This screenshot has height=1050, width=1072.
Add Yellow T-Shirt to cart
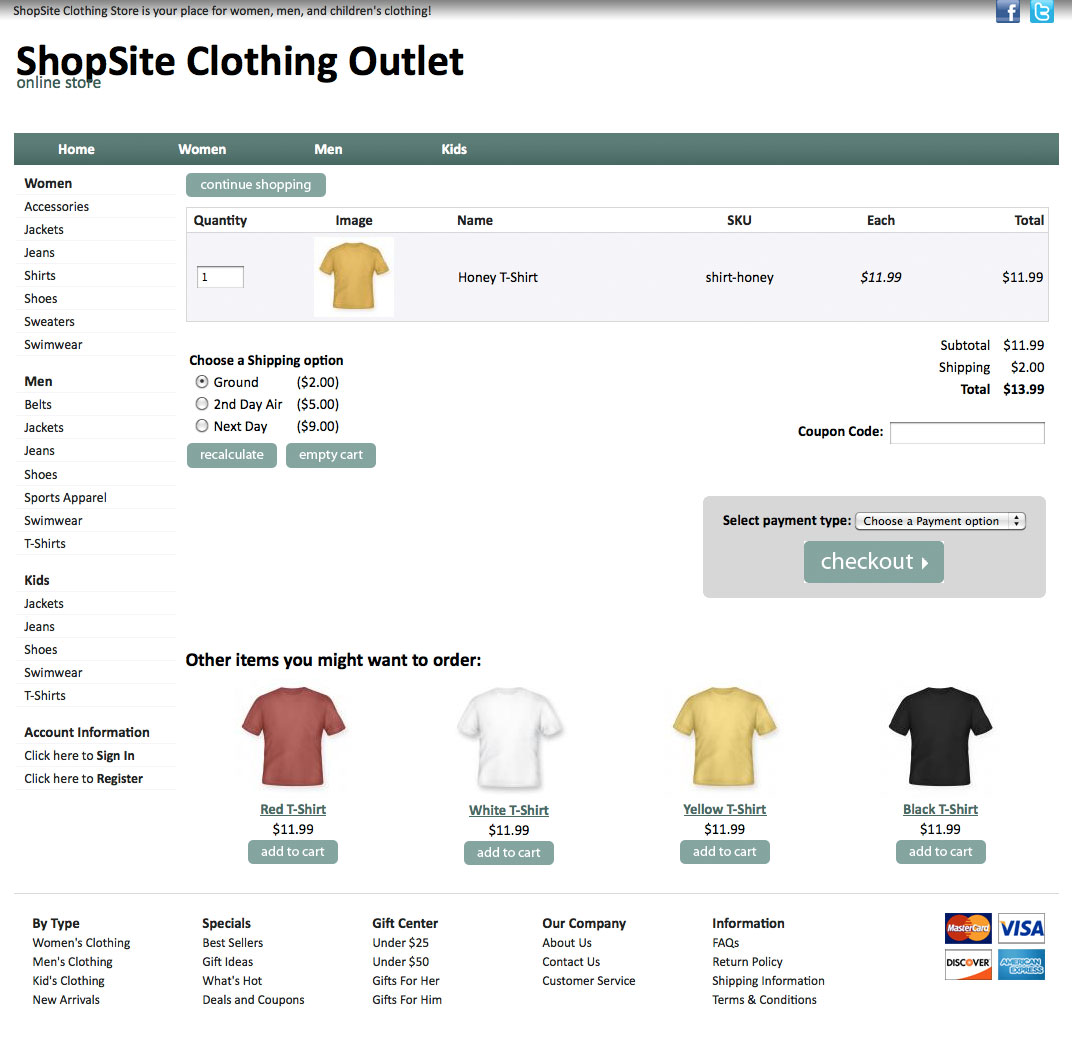tap(724, 852)
